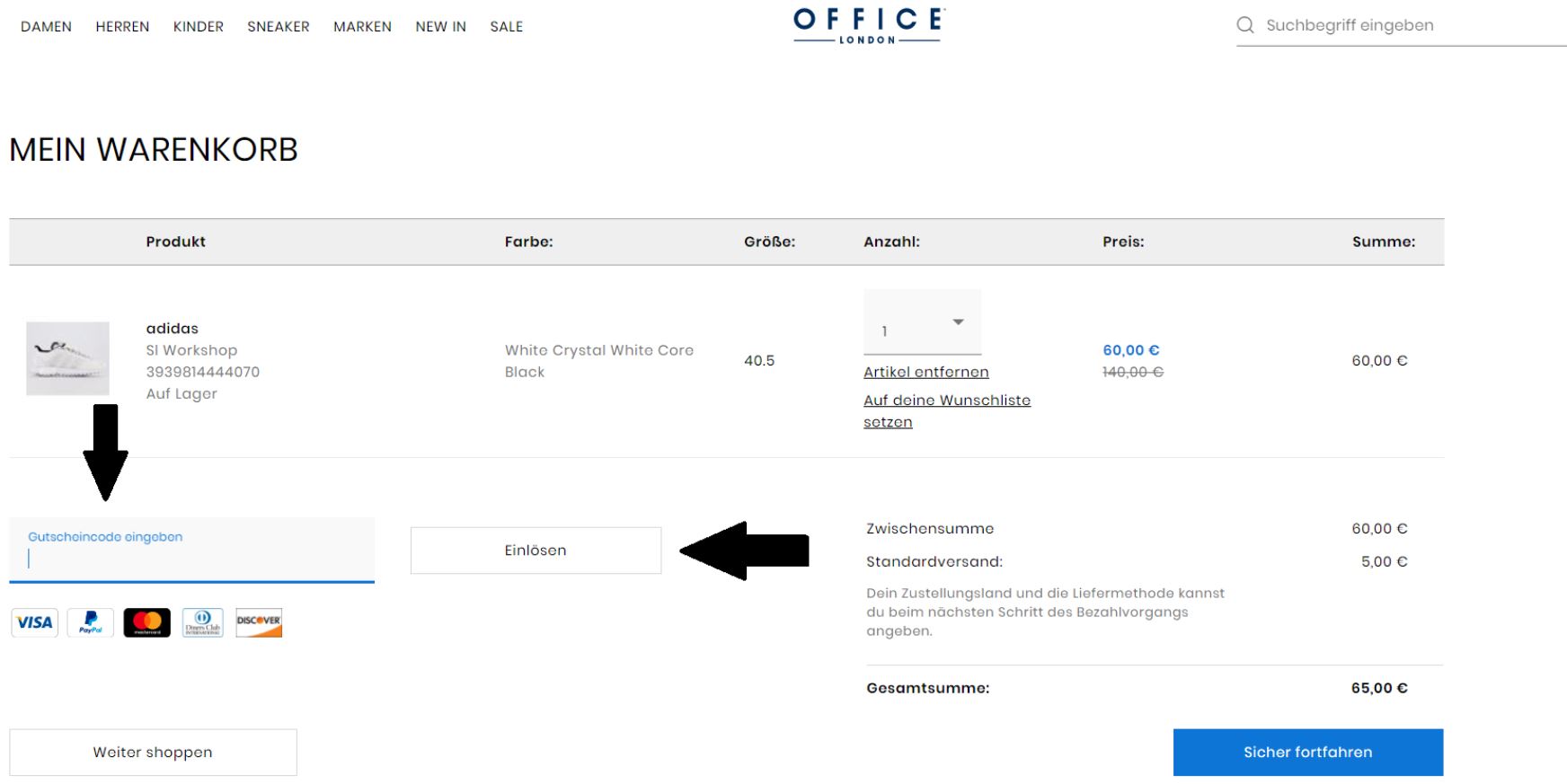Select the PayPal payment icon
The height and width of the screenshot is (784, 1567).
pos(91,622)
